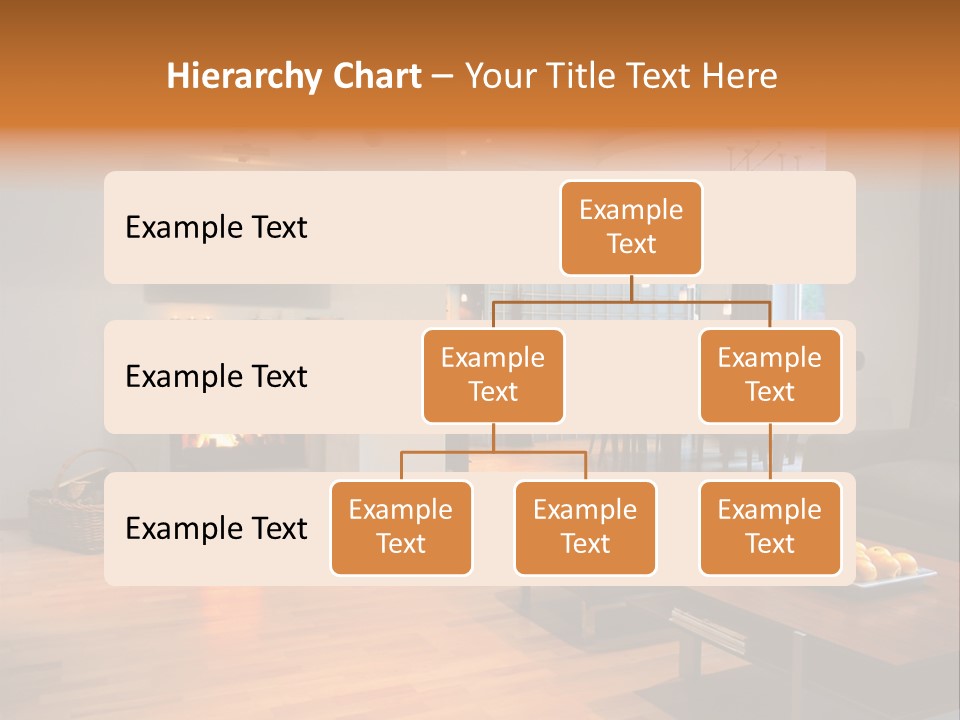Select the top row Example Text label
This screenshot has width=960, height=720.
click(x=215, y=228)
